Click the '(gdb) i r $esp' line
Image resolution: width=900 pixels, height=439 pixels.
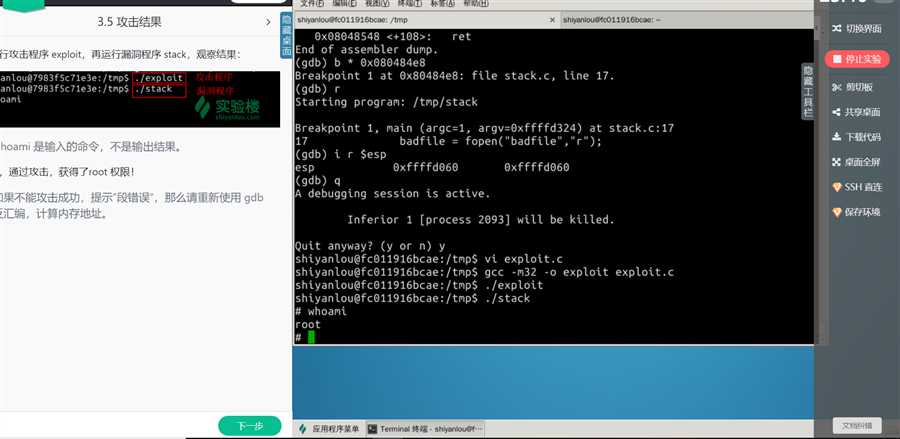point(340,154)
